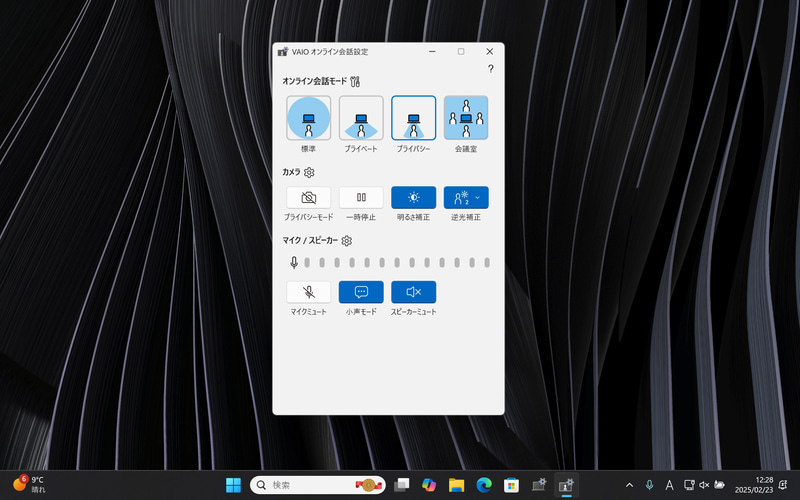Open mic/speaker settings gear
The height and width of the screenshot is (500, 800).
pos(346,241)
